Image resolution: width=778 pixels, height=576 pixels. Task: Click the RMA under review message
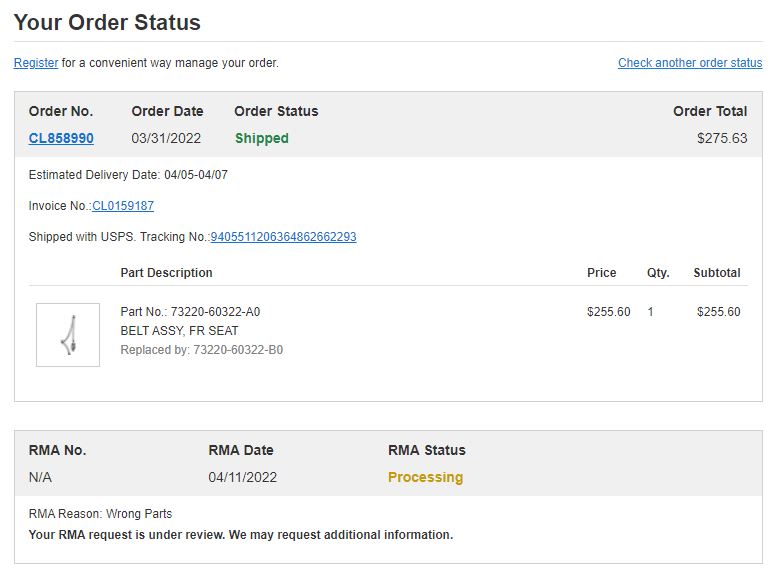tap(241, 535)
